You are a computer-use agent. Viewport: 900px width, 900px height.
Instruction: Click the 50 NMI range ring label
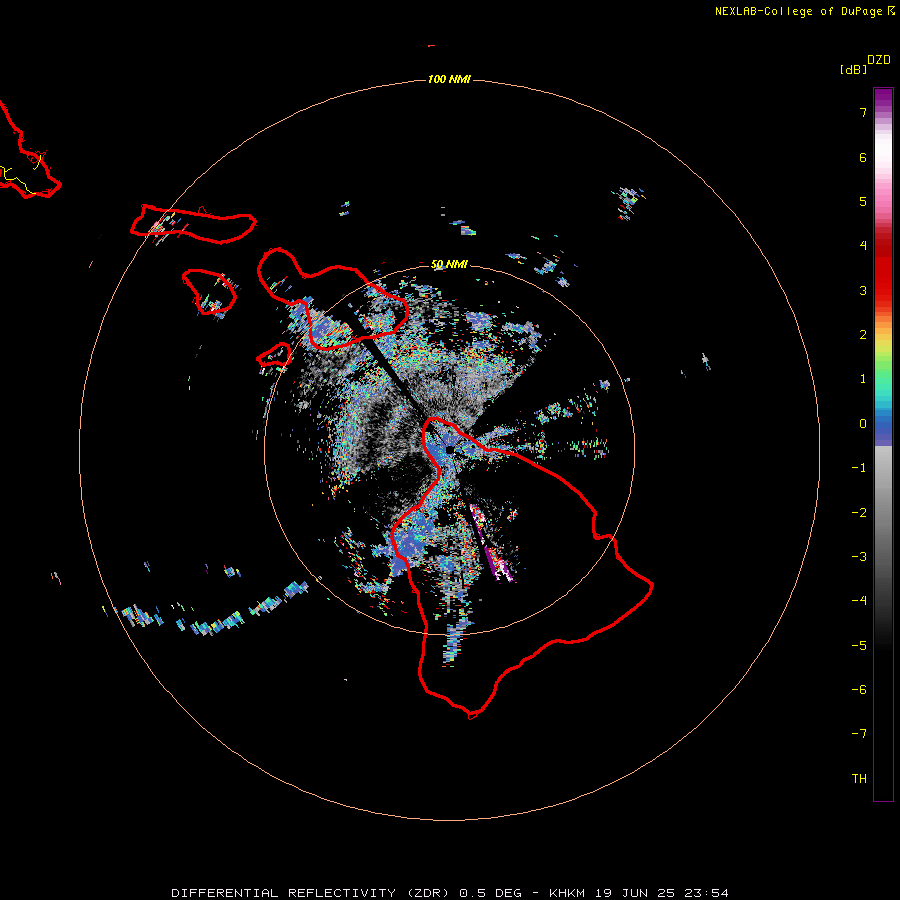click(x=449, y=264)
